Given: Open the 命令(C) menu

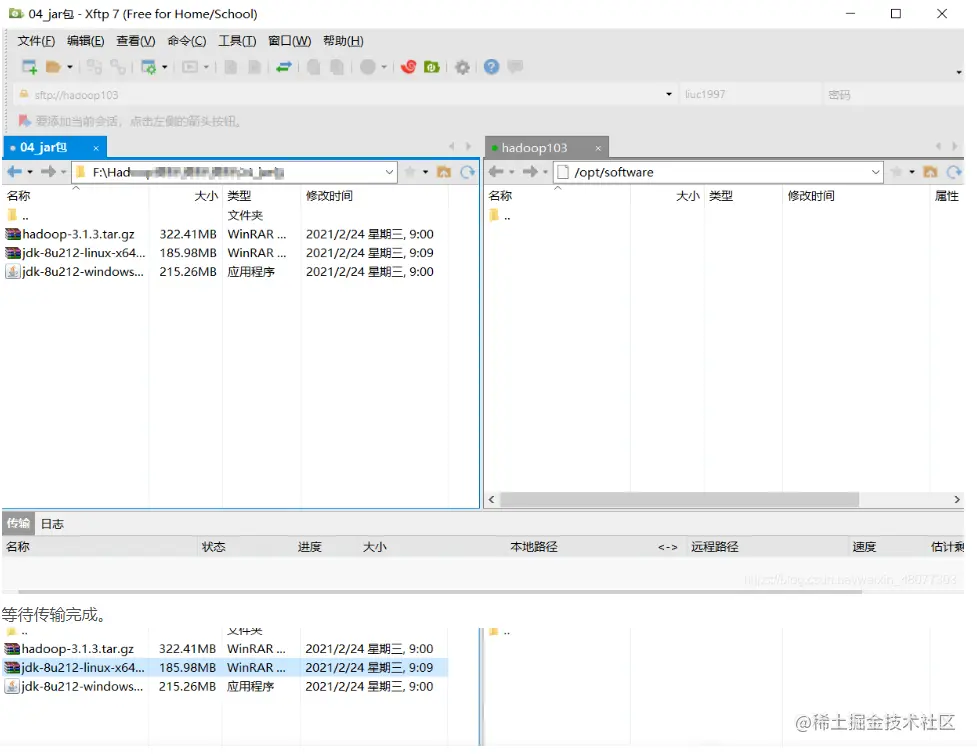Looking at the screenshot, I should coord(186,41).
